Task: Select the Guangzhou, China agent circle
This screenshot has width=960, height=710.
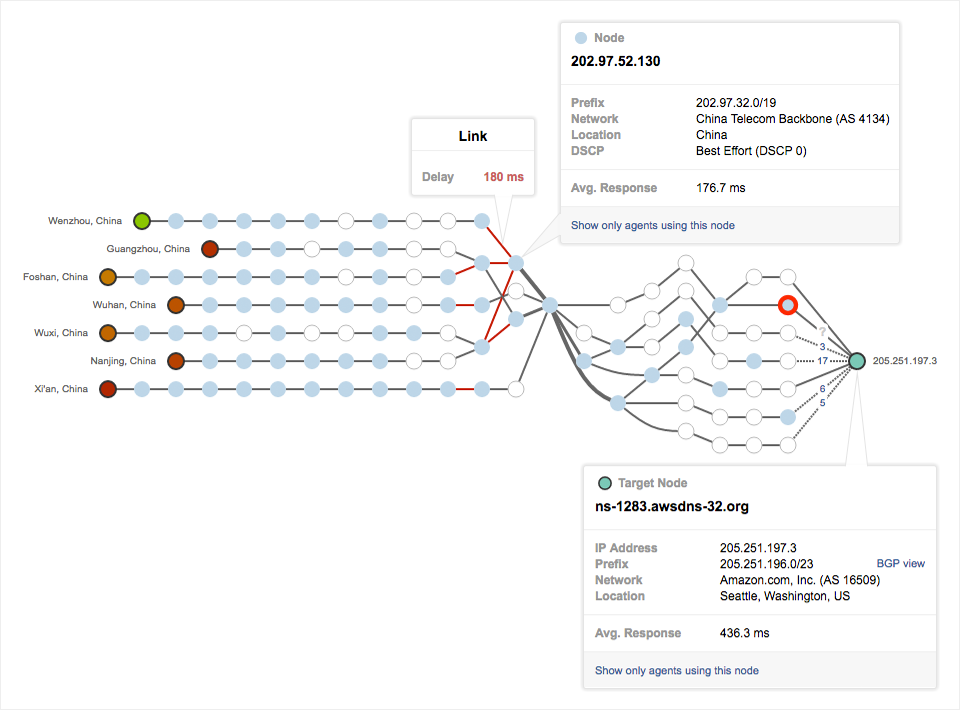Action: [x=210, y=249]
